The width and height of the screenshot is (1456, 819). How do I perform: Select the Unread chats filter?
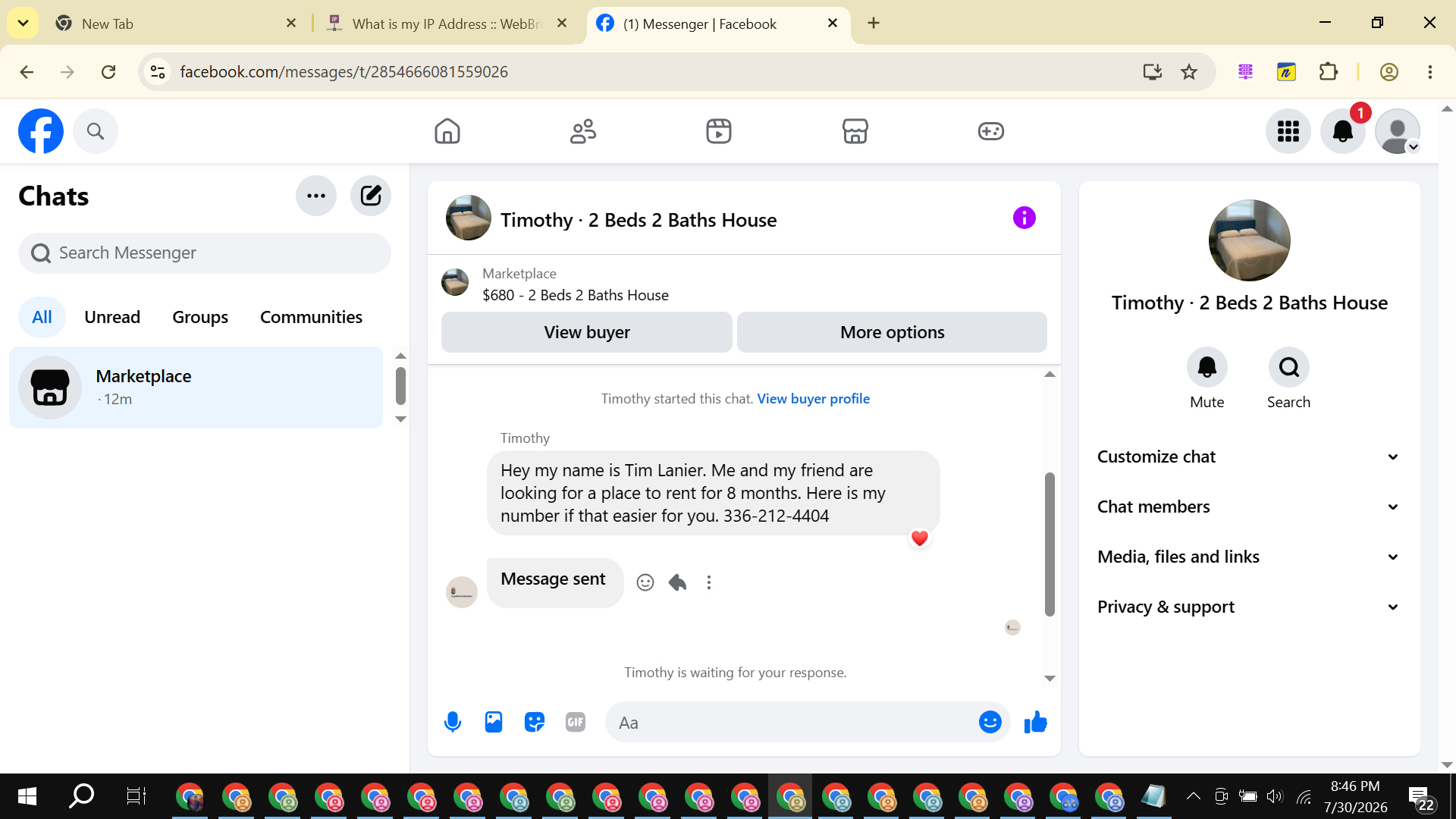point(112,317)
